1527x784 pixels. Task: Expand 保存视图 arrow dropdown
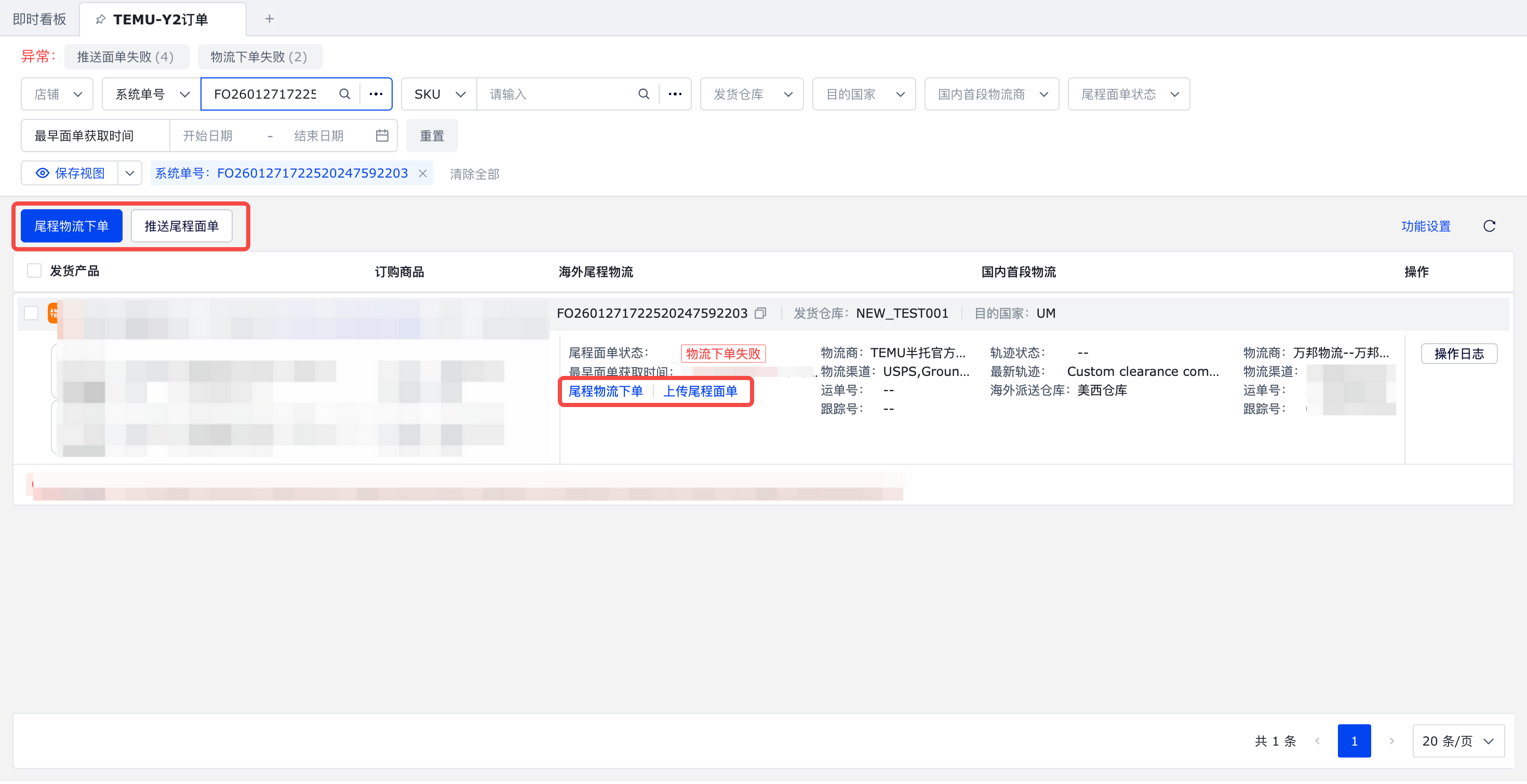click(130, 173)
